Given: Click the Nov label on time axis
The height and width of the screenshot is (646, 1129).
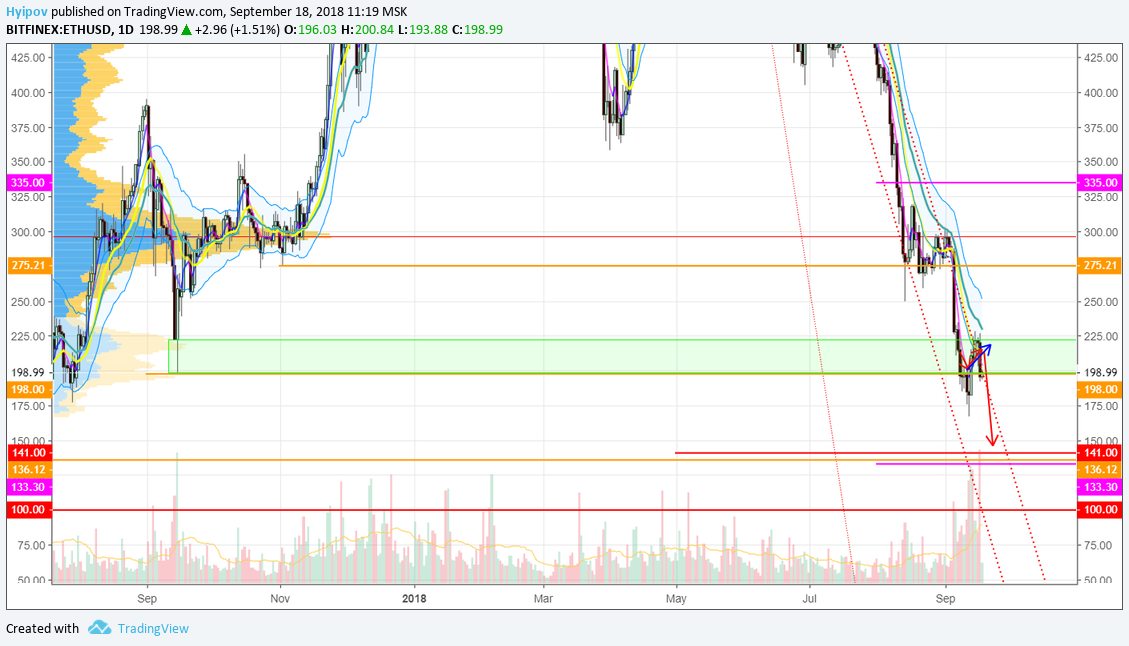Looking at the screenshot, I should point(280,598).
